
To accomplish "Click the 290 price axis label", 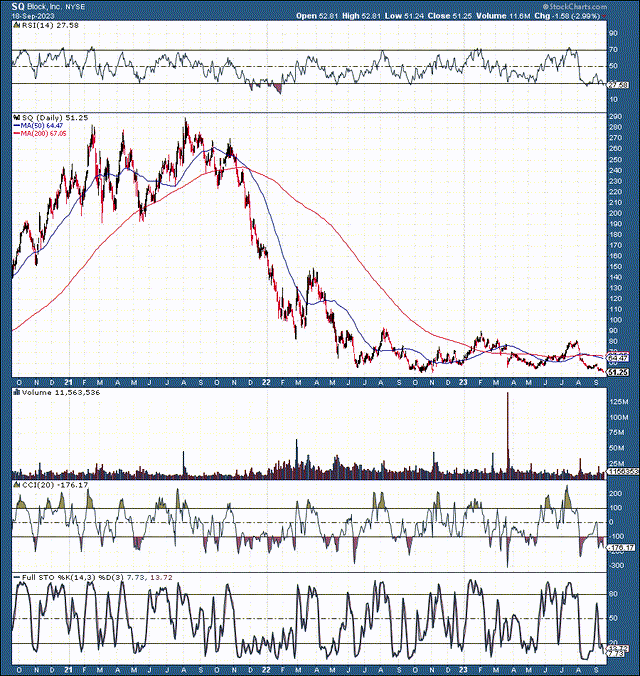I will coord(615,116).
